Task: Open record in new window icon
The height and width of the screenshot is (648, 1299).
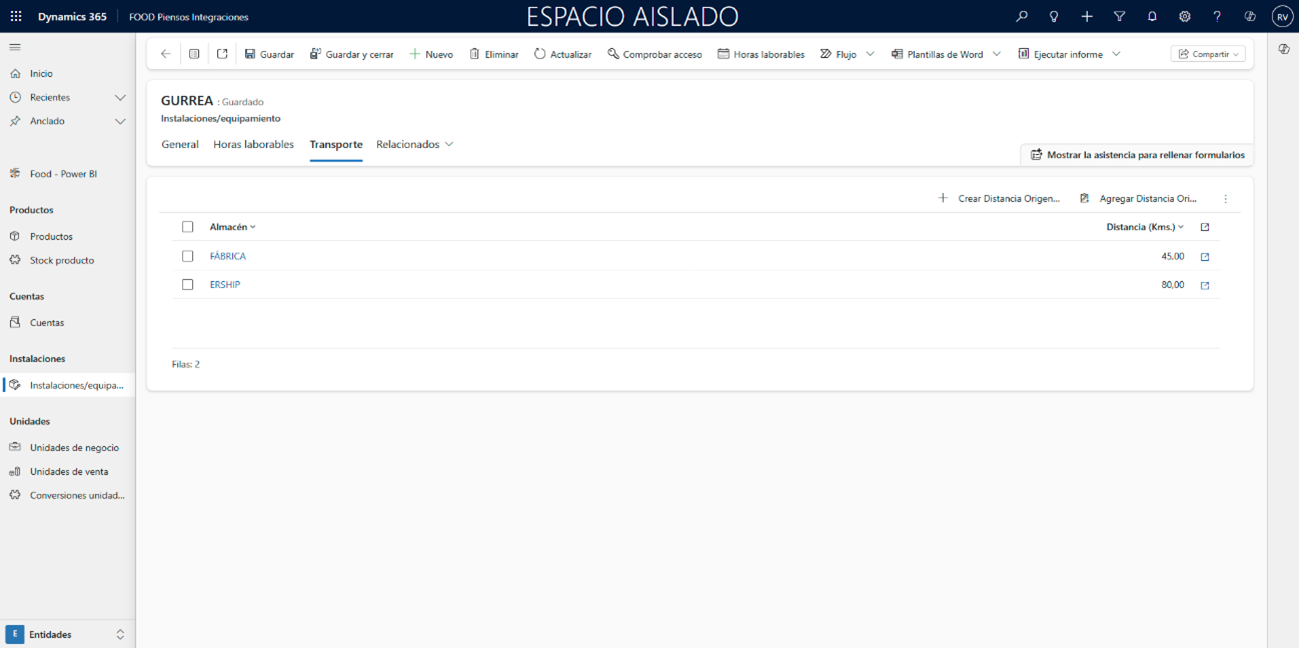Action: [222, 54]
